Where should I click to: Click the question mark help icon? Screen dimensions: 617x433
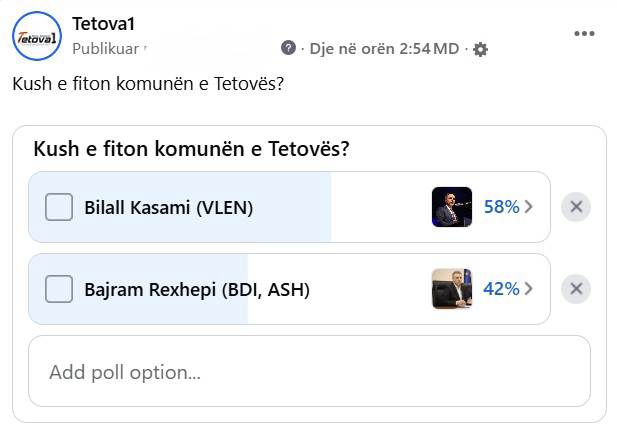pos(289,48)
